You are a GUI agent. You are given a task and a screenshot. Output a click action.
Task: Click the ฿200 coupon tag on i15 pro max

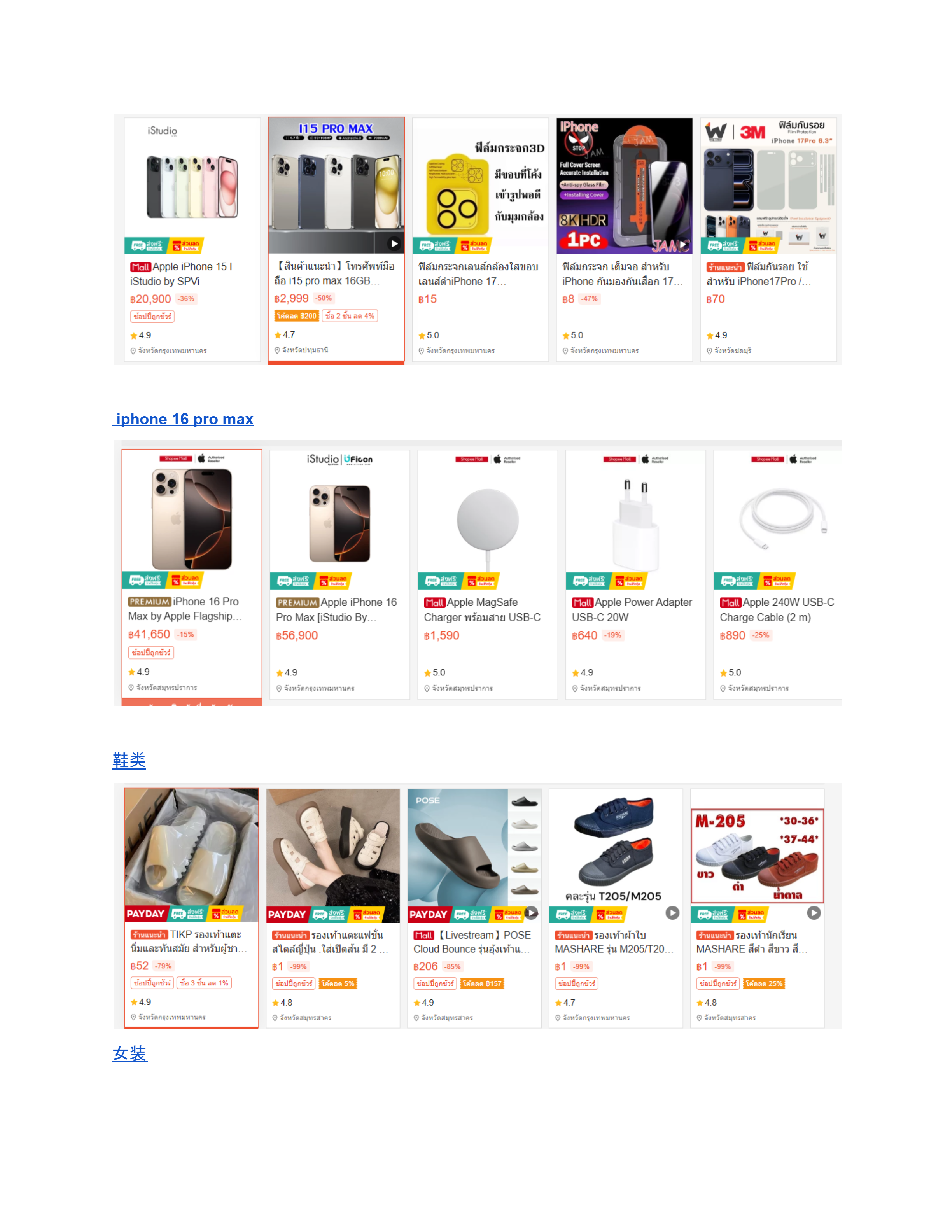(297, 316)
